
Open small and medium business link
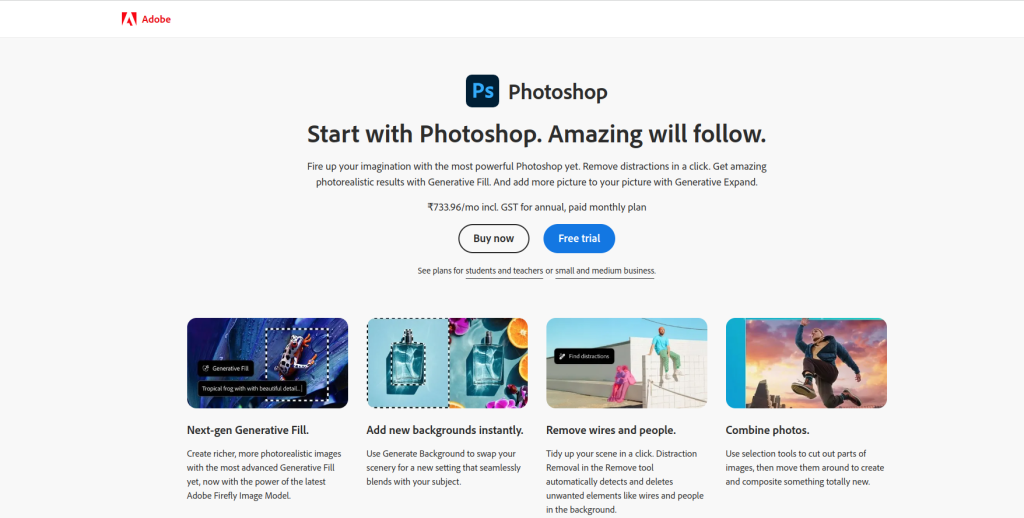point(605,270)
